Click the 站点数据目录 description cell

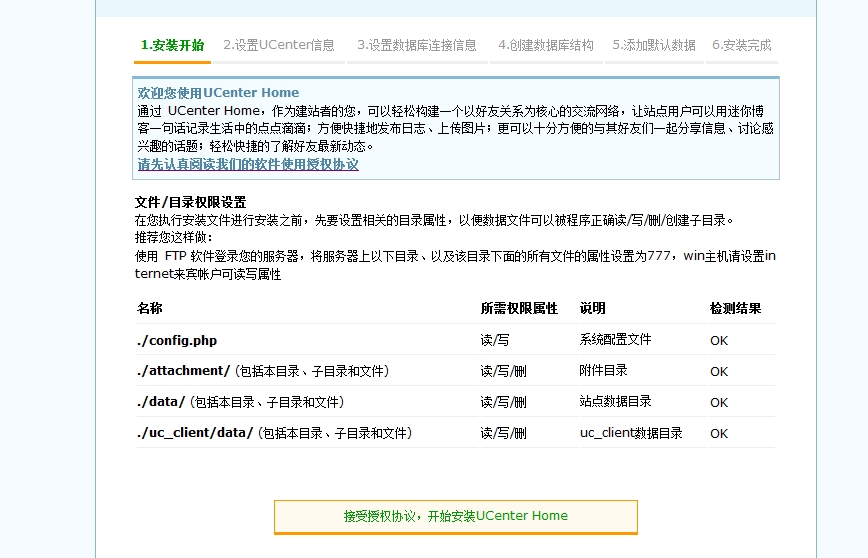pos(615,401)
